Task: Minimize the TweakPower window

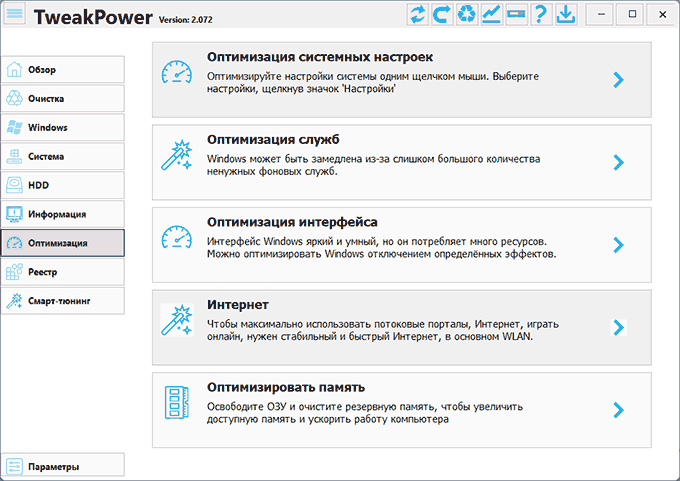Action: 601,14
